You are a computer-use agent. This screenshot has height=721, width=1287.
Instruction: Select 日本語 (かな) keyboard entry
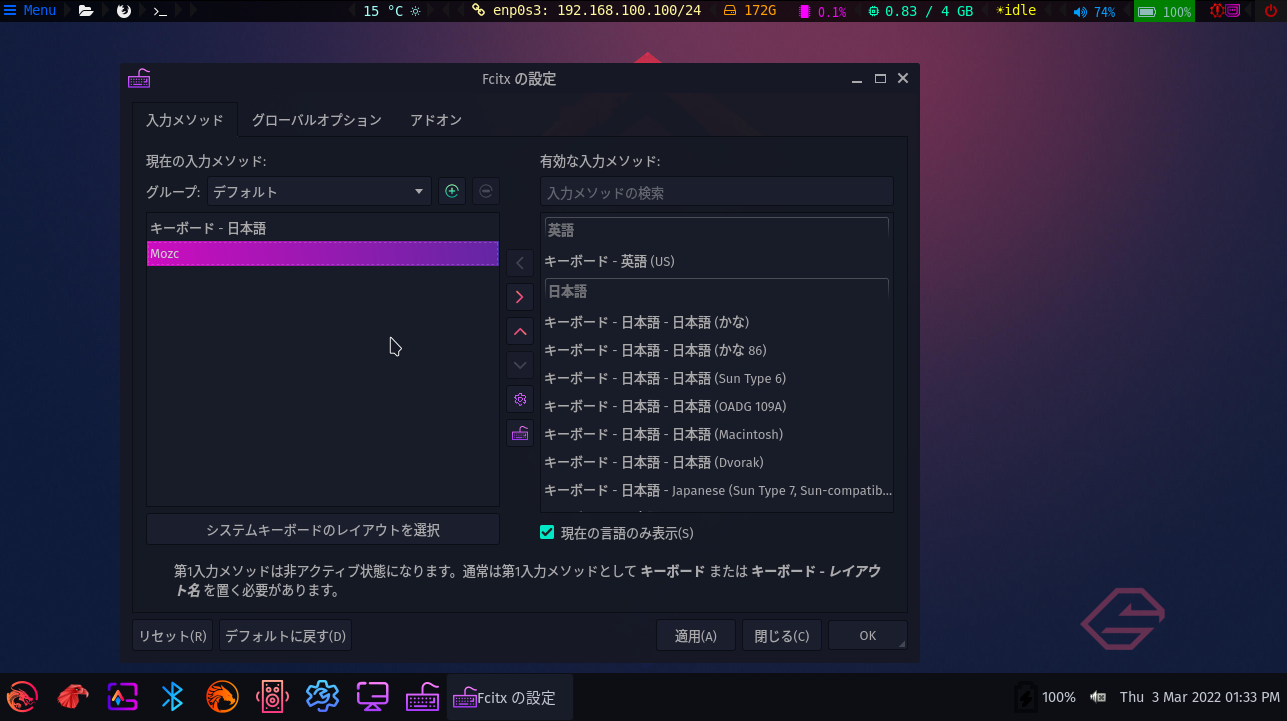click(717, 322)
